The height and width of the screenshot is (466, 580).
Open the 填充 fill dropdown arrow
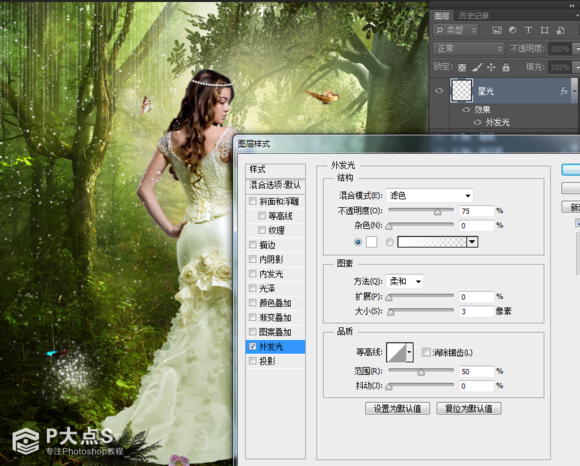click(x=576, y=67)
